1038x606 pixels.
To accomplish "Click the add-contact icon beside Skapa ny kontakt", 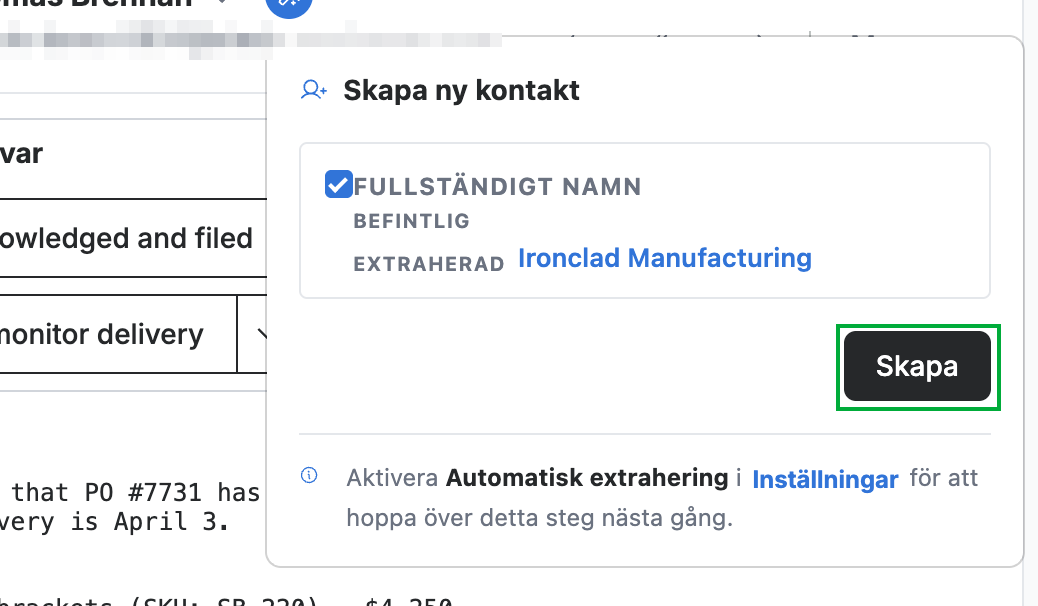I will click(x=314, y=89).
